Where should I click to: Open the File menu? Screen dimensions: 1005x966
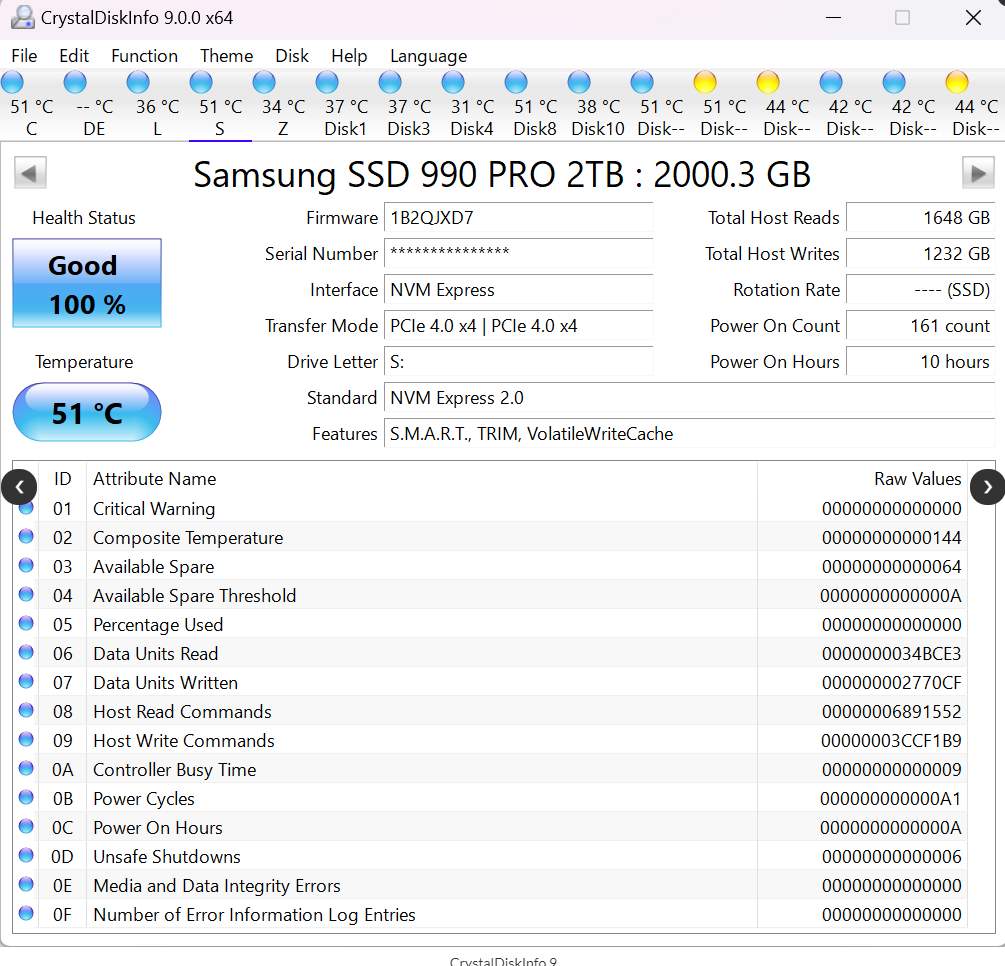tap(24, 56)
